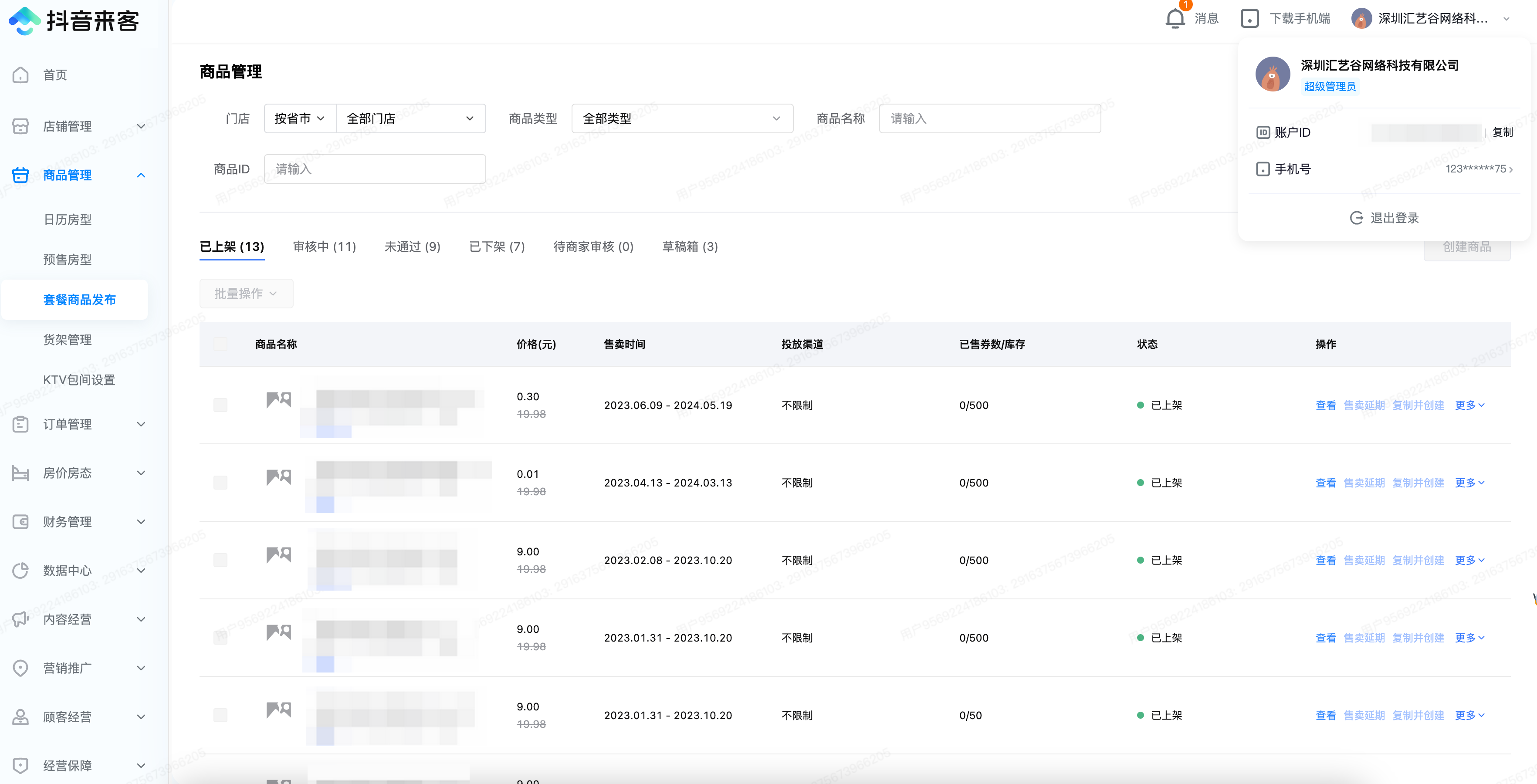This screenshot has height=784, width=1537.
Task: Expand 更多 for the 0.30 product row
Action: pyautogui.click(x=1469, y=405)
